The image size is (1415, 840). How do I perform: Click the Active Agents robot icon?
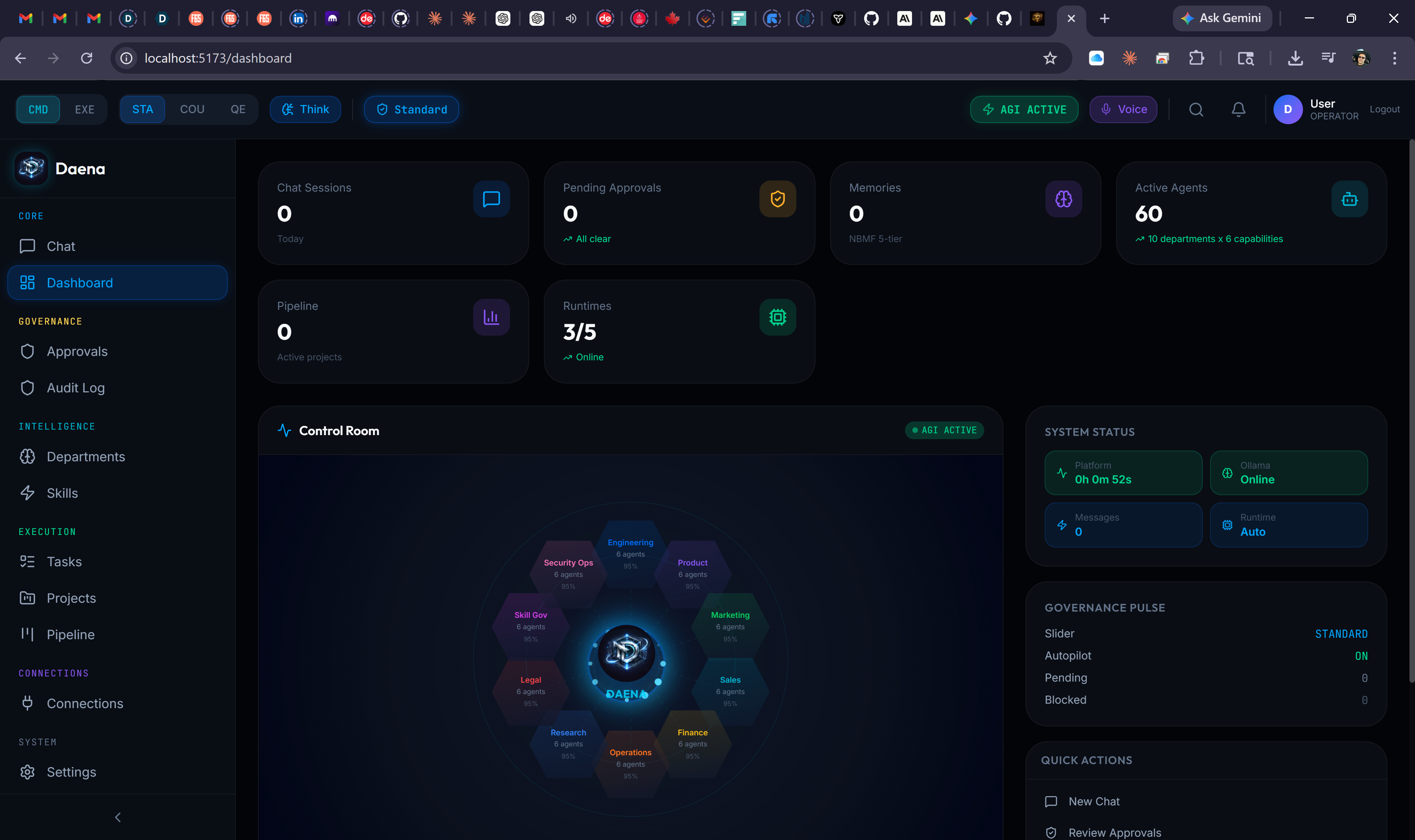(x=1349, y=199)
